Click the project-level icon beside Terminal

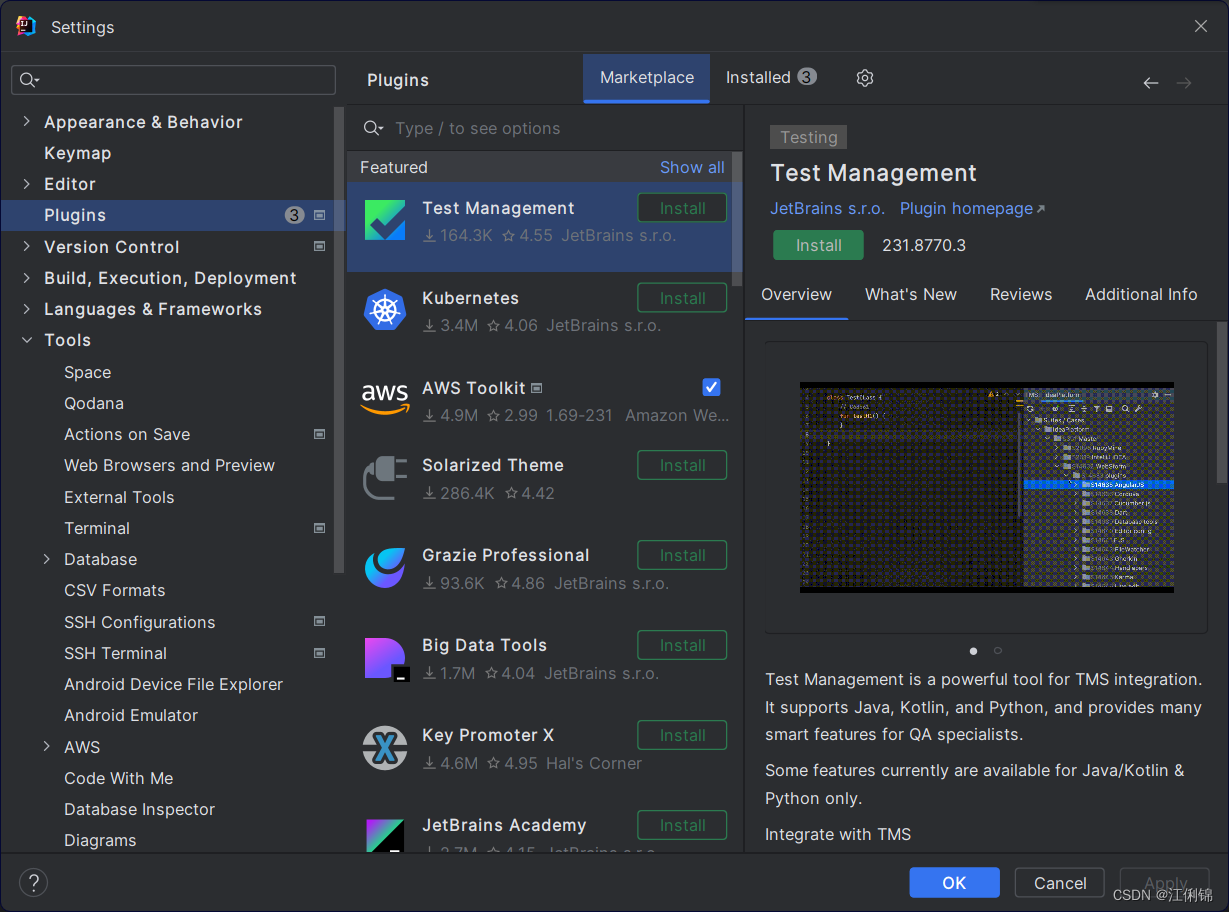point(320,528)
